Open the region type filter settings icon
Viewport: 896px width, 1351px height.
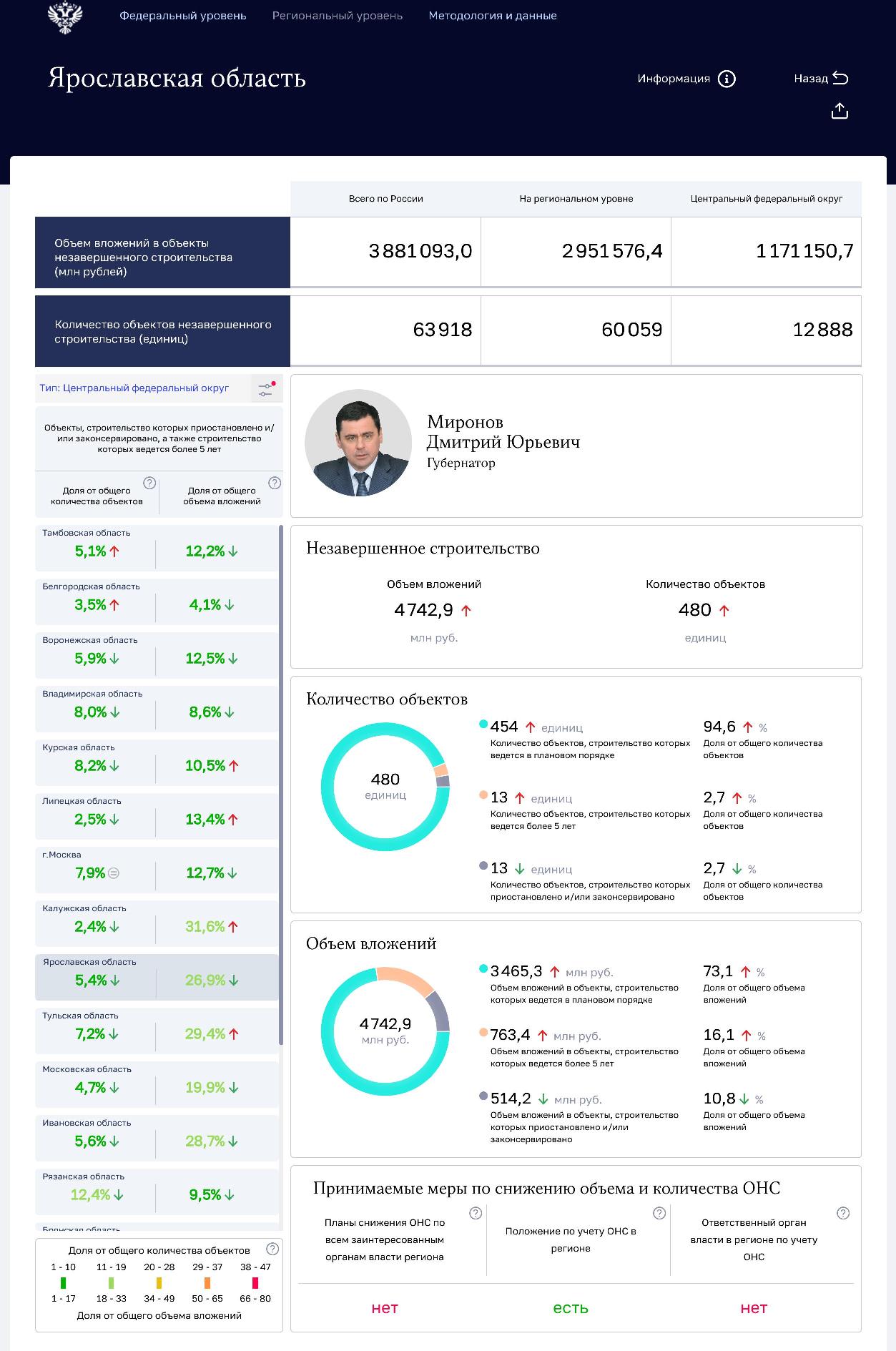pos(266,389)
